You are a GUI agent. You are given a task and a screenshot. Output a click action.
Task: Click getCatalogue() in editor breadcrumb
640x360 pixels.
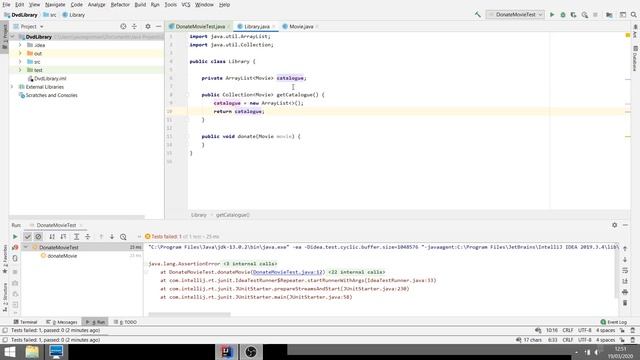(233, 215)
